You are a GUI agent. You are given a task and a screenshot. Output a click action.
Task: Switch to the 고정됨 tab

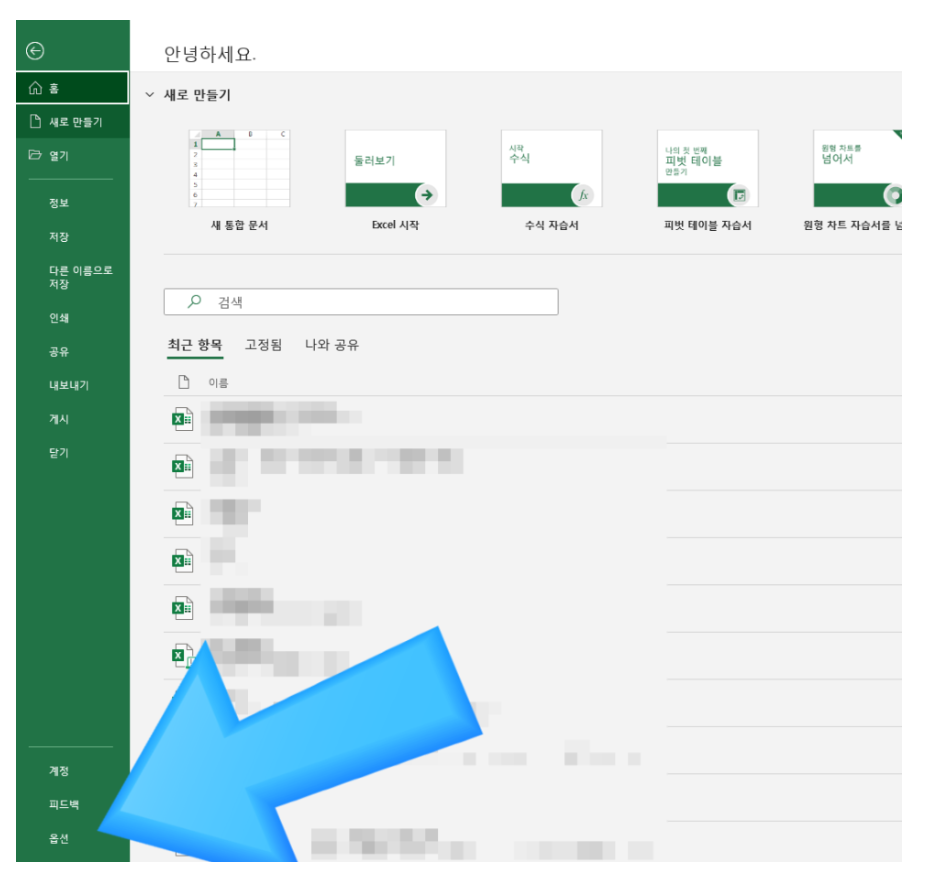(x=263, y=345)
